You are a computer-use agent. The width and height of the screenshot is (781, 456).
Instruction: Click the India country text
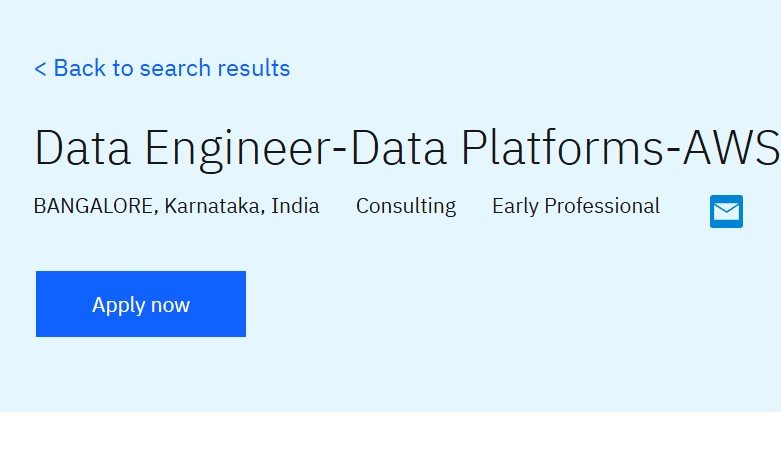click(295, 206)
